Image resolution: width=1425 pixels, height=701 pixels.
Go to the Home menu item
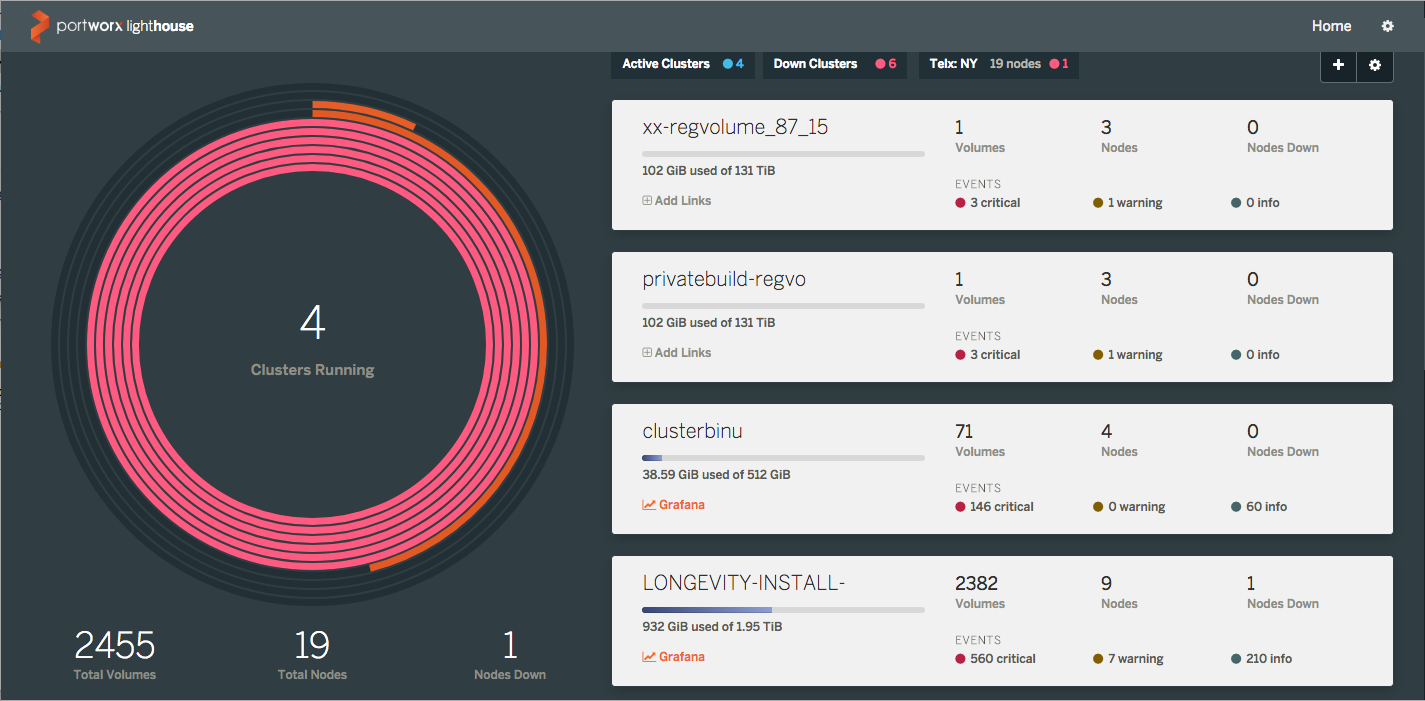coord(1331,26)
